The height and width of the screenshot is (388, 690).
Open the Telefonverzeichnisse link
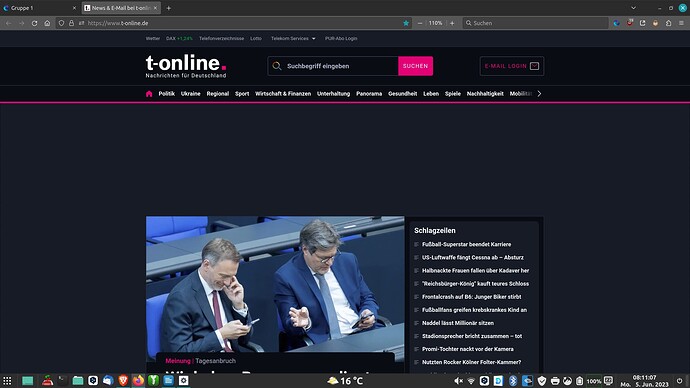[x=221, y=39]
